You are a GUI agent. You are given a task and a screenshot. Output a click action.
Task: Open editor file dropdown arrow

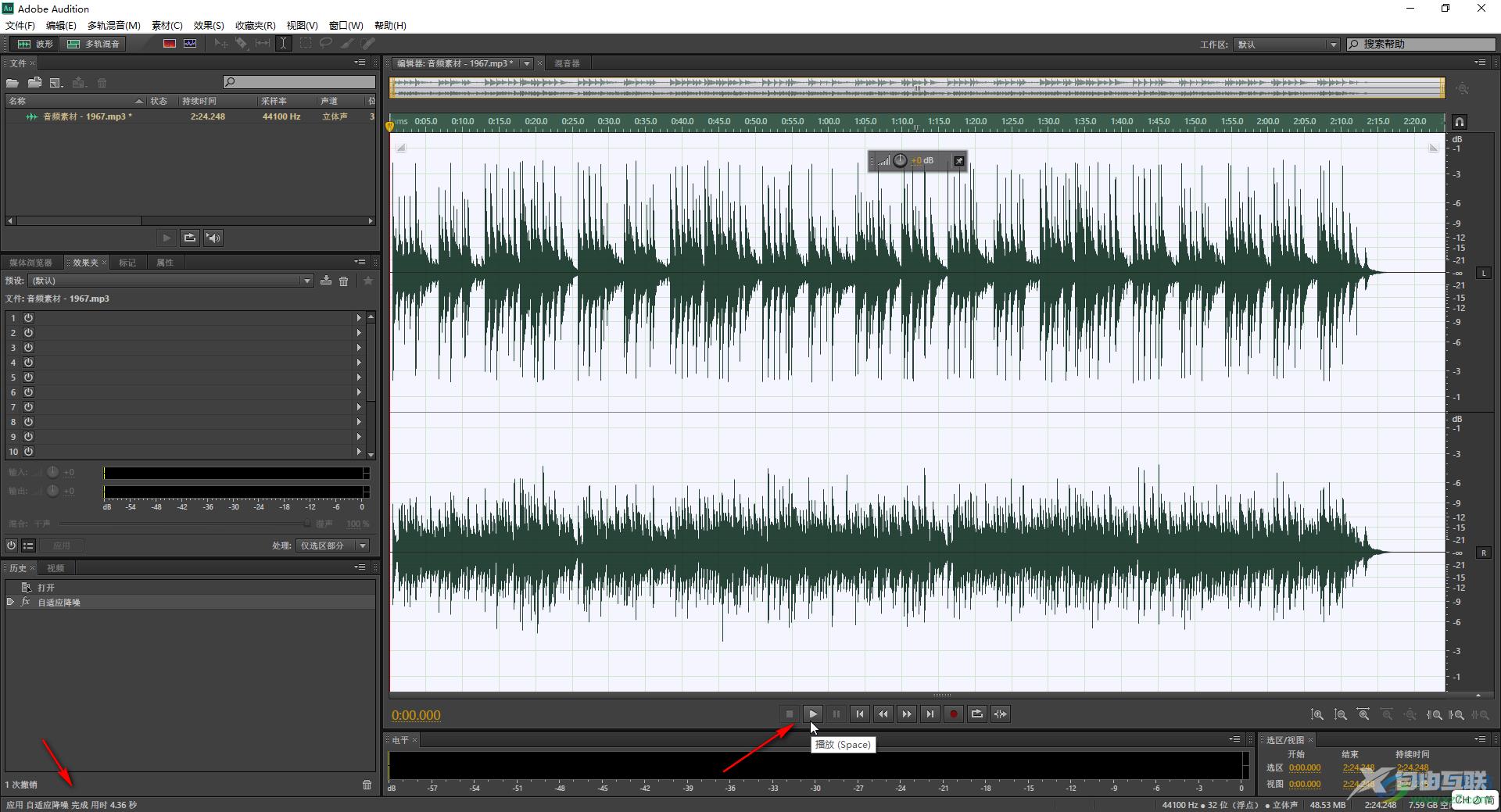[x=527, y=63]
